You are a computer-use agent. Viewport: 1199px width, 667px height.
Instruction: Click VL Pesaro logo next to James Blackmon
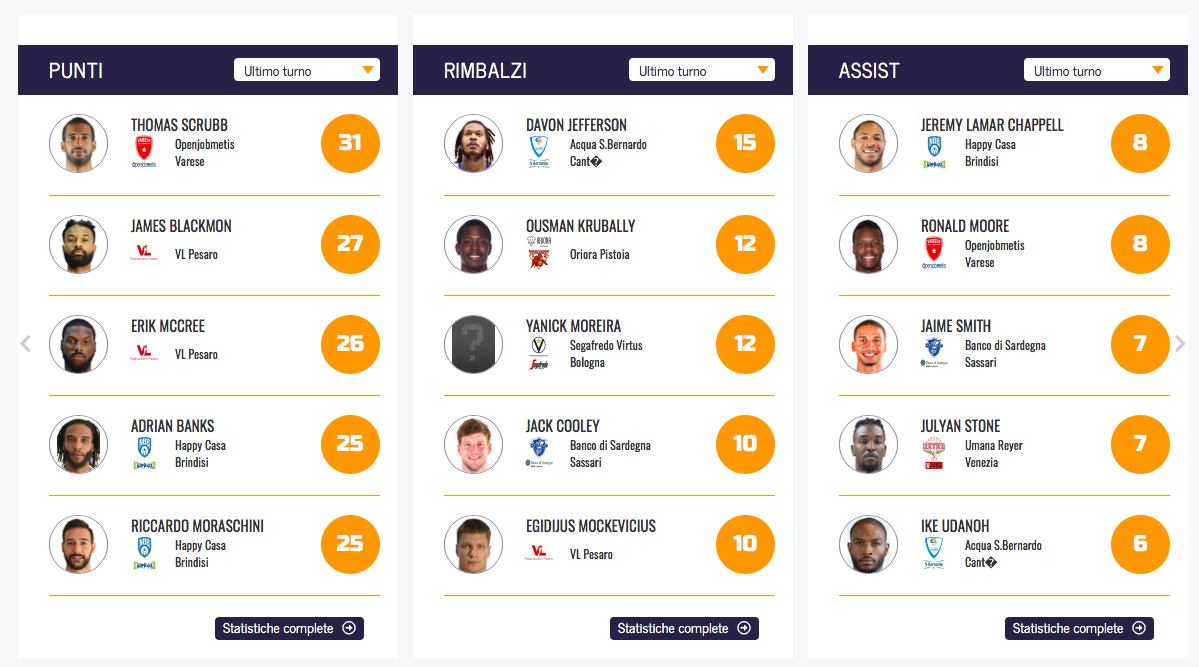[143, 254]
